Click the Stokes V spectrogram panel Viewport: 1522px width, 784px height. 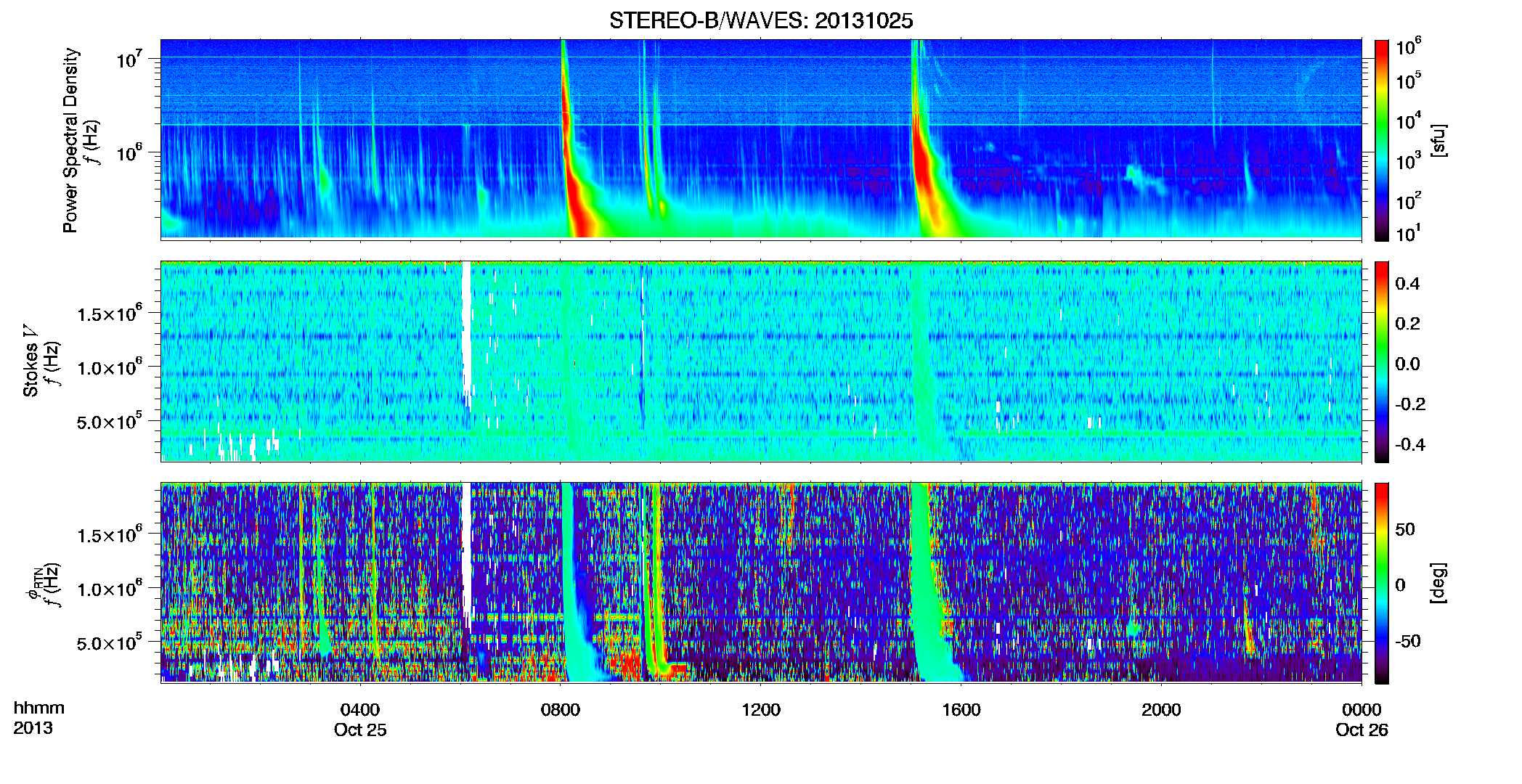click(x=761, y=362)
